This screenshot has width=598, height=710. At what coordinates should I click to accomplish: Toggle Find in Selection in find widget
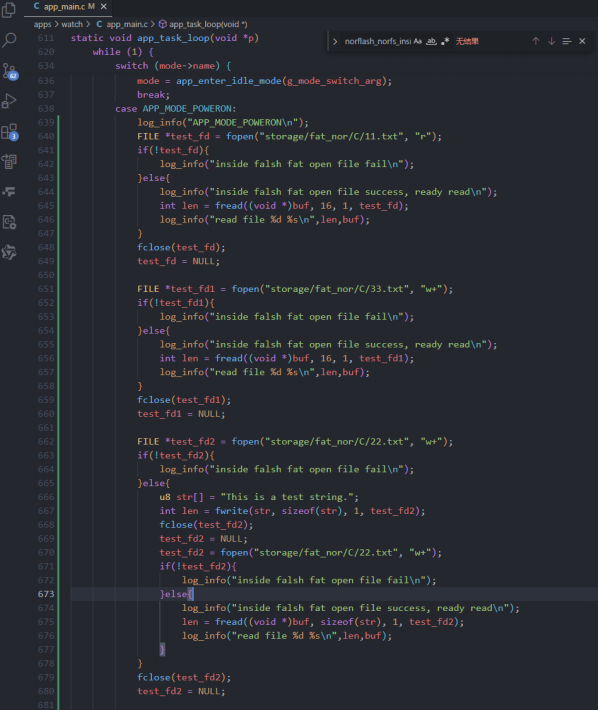point(567,41)
